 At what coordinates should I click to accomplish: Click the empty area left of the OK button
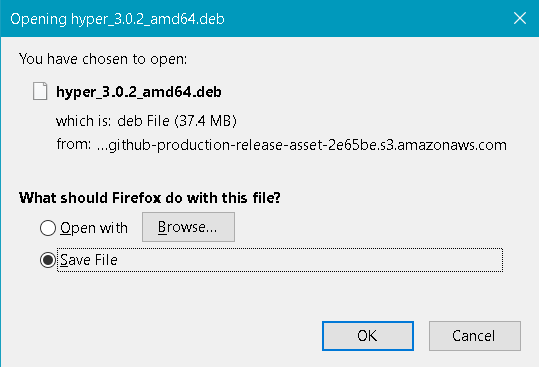click(172, 336)
